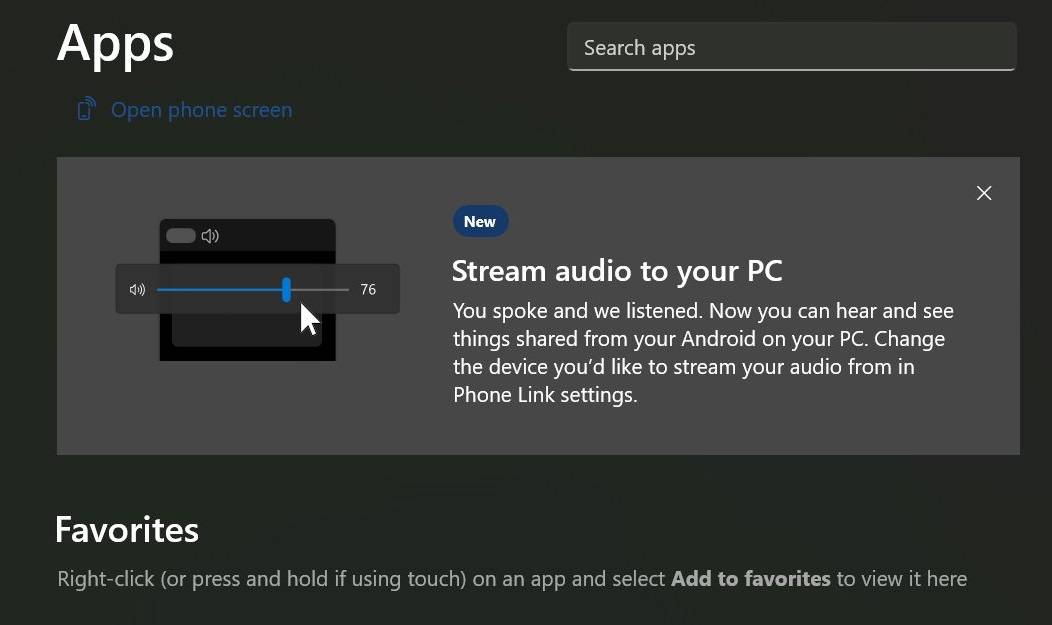The width and height of the screenshot is (1052, 625).
Task: Click the Stream audio to your PC heading
Action: click(x=617, y=270)
